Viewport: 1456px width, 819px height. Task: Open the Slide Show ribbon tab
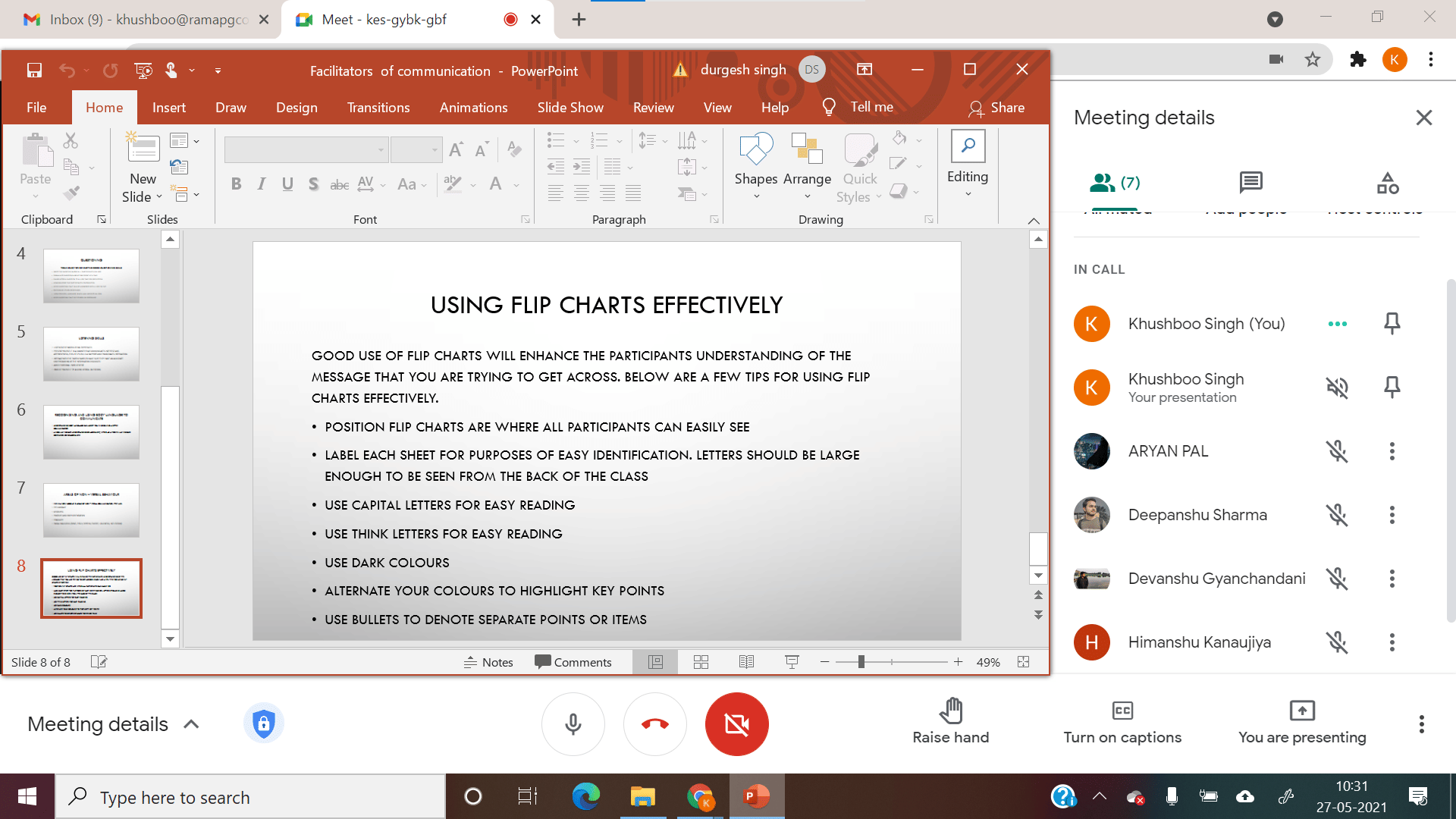[570, 108]
